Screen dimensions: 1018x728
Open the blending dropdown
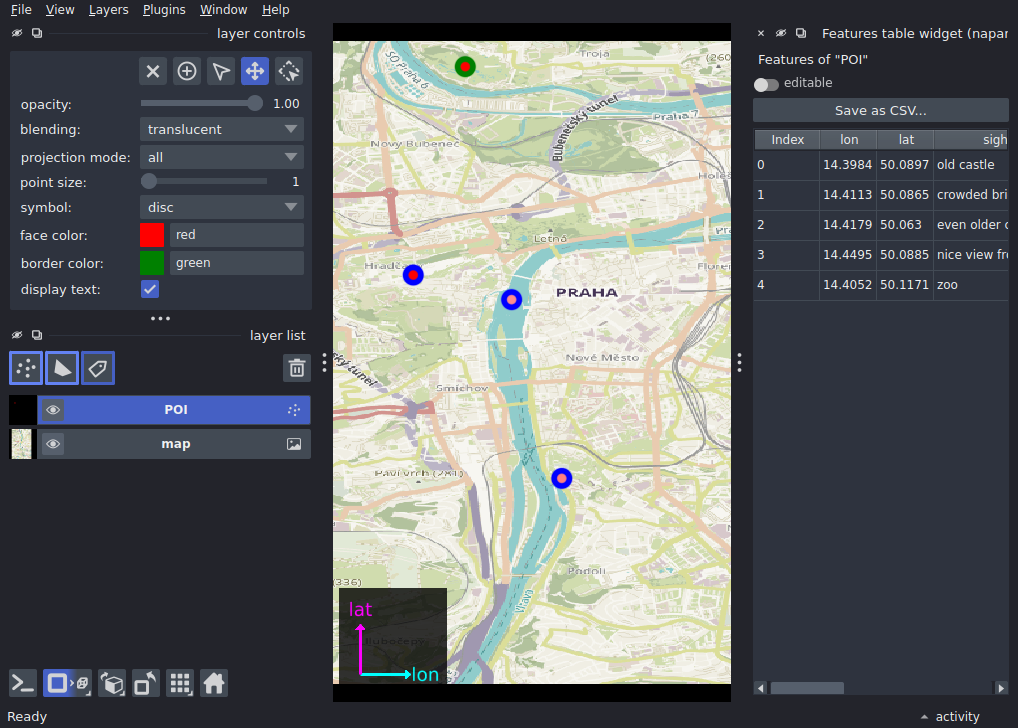222,129
